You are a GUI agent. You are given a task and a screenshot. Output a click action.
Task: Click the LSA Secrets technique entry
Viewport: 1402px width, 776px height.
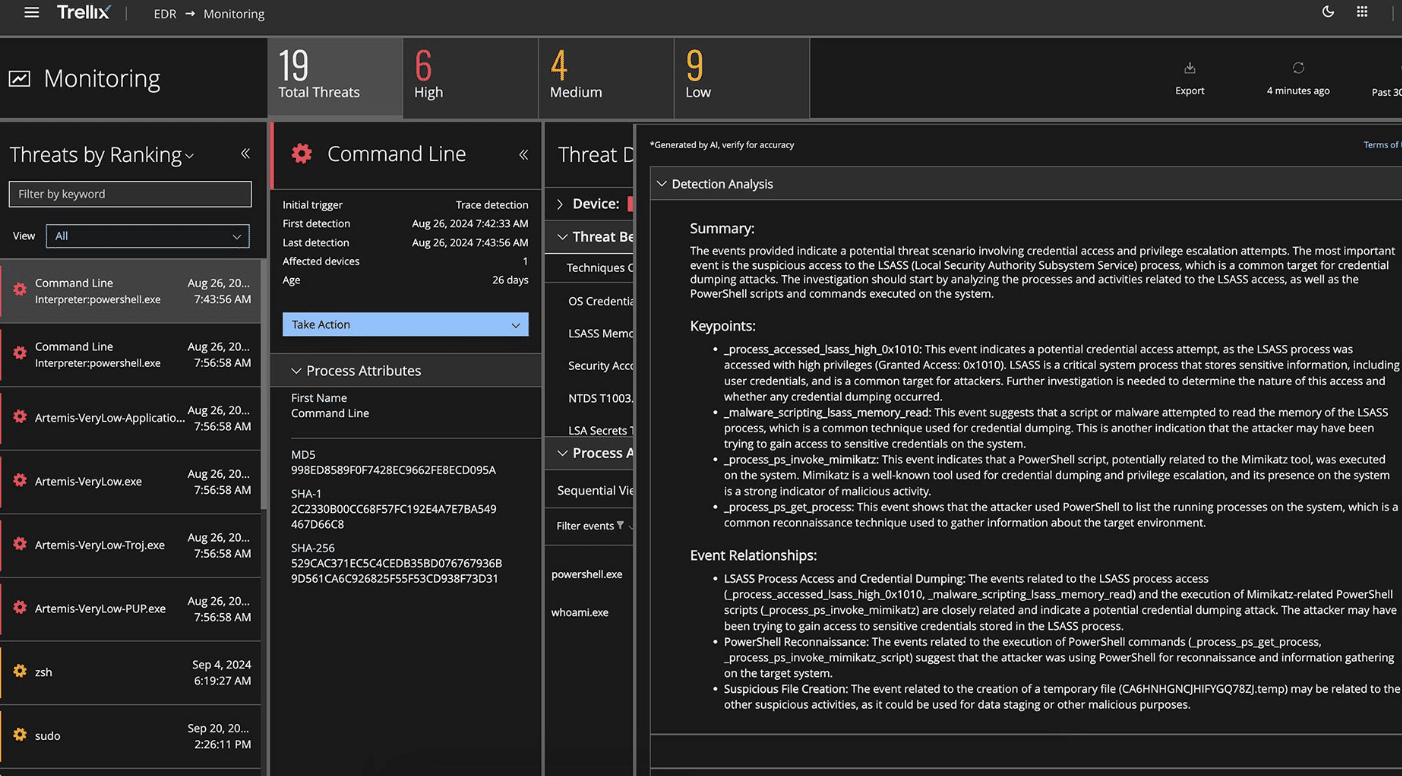(601, 430)
